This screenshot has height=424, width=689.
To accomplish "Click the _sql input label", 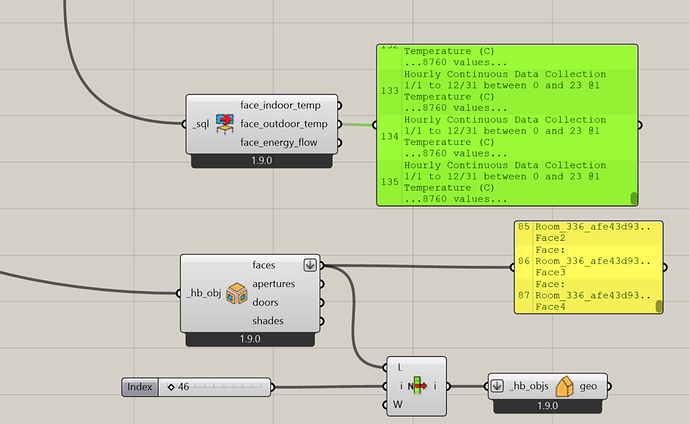I will click(x=201, y=124).
